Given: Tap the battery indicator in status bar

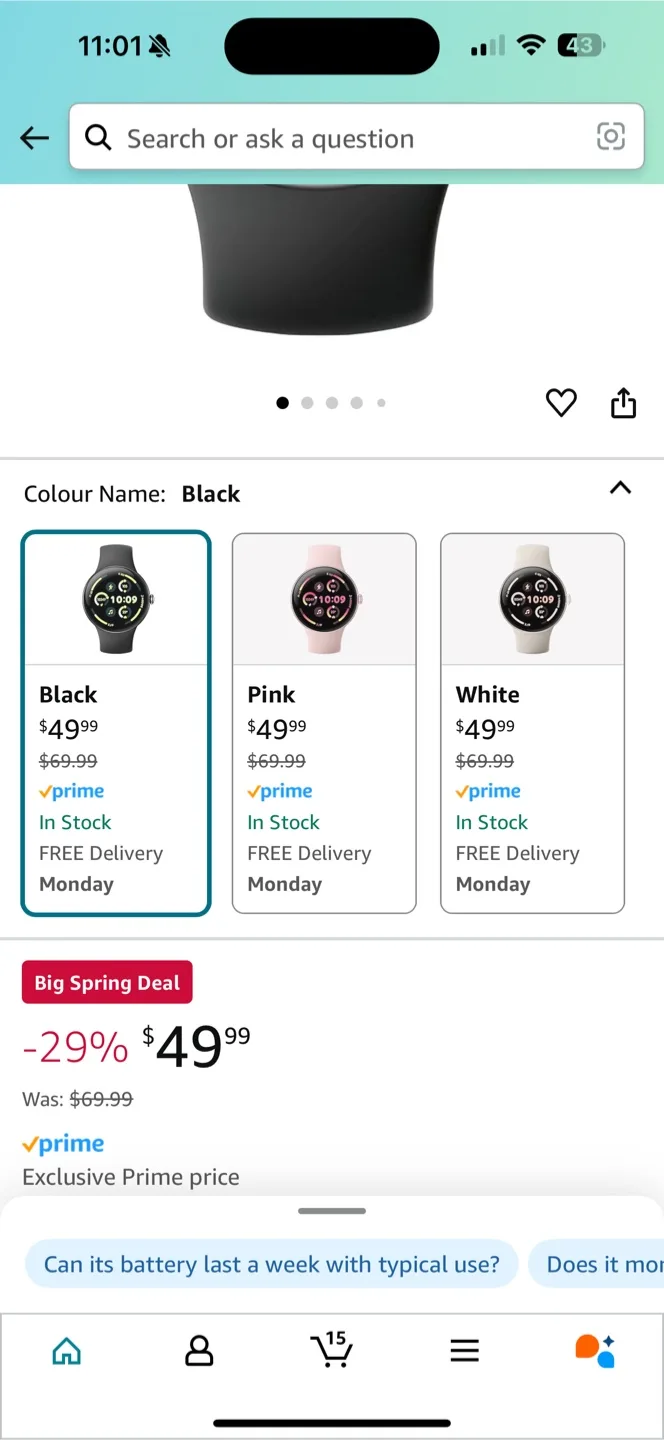Looking at the screenshot, I should pos(580,45).
